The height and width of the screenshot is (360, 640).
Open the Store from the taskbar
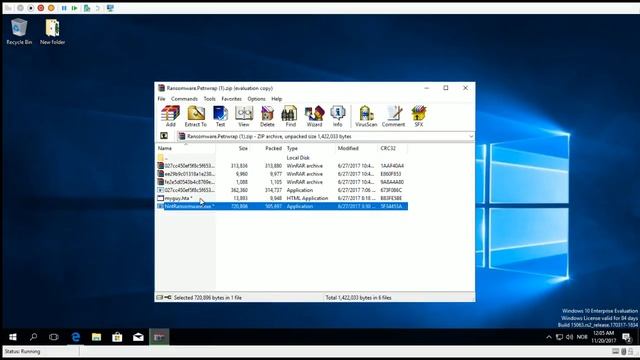click(117, 337)
